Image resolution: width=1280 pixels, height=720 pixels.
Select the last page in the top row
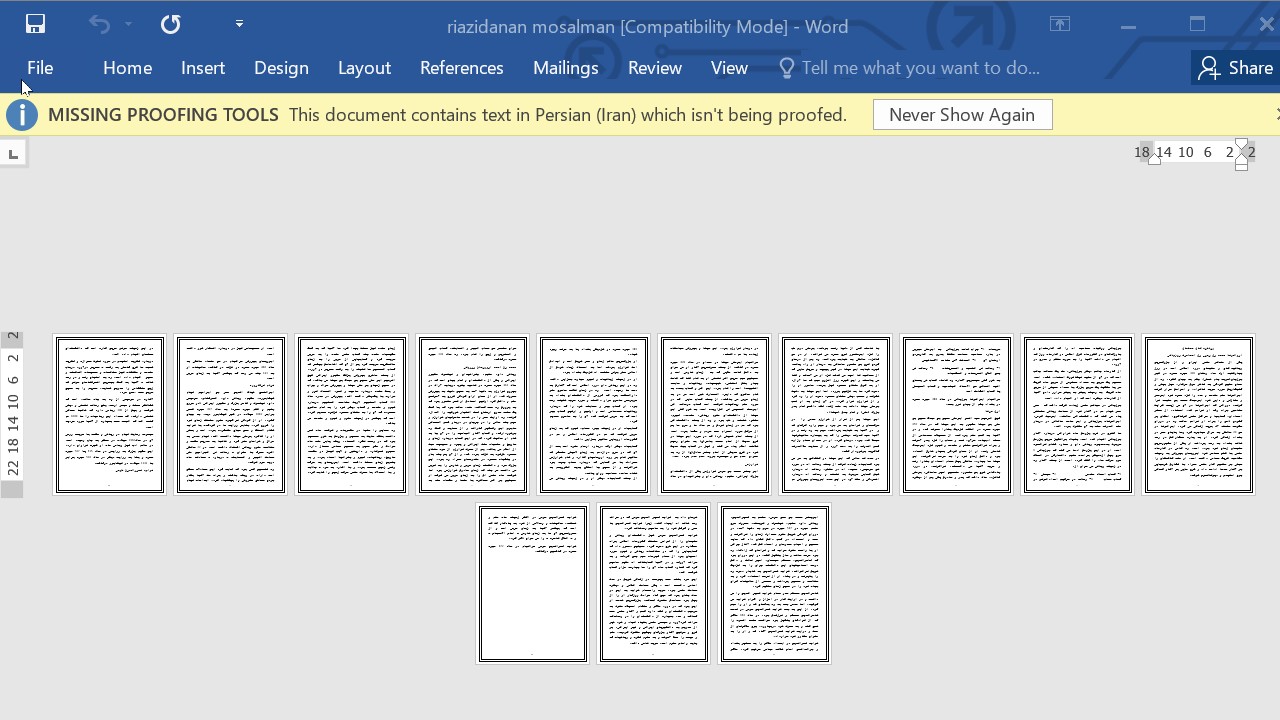click(1199, 415)
